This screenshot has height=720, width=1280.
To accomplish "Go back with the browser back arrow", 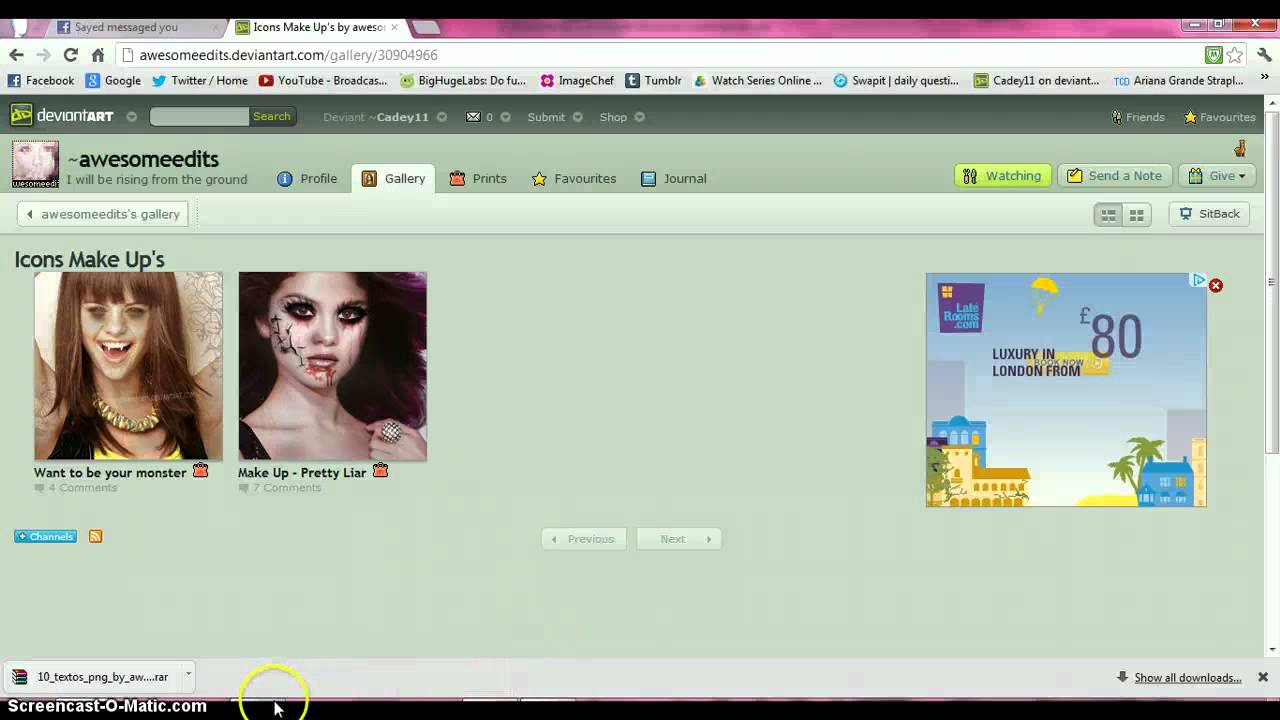I will [16, 55].
